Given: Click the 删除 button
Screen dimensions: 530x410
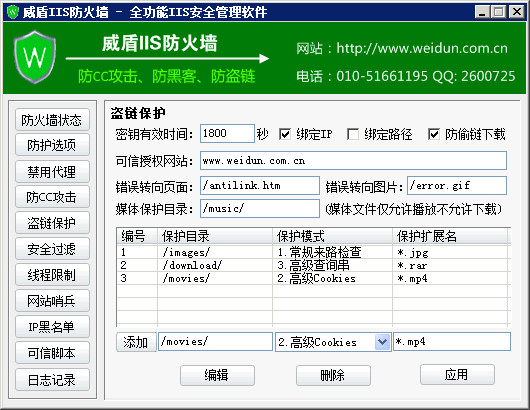Looking at the screenshot, I should click(333, 375).
